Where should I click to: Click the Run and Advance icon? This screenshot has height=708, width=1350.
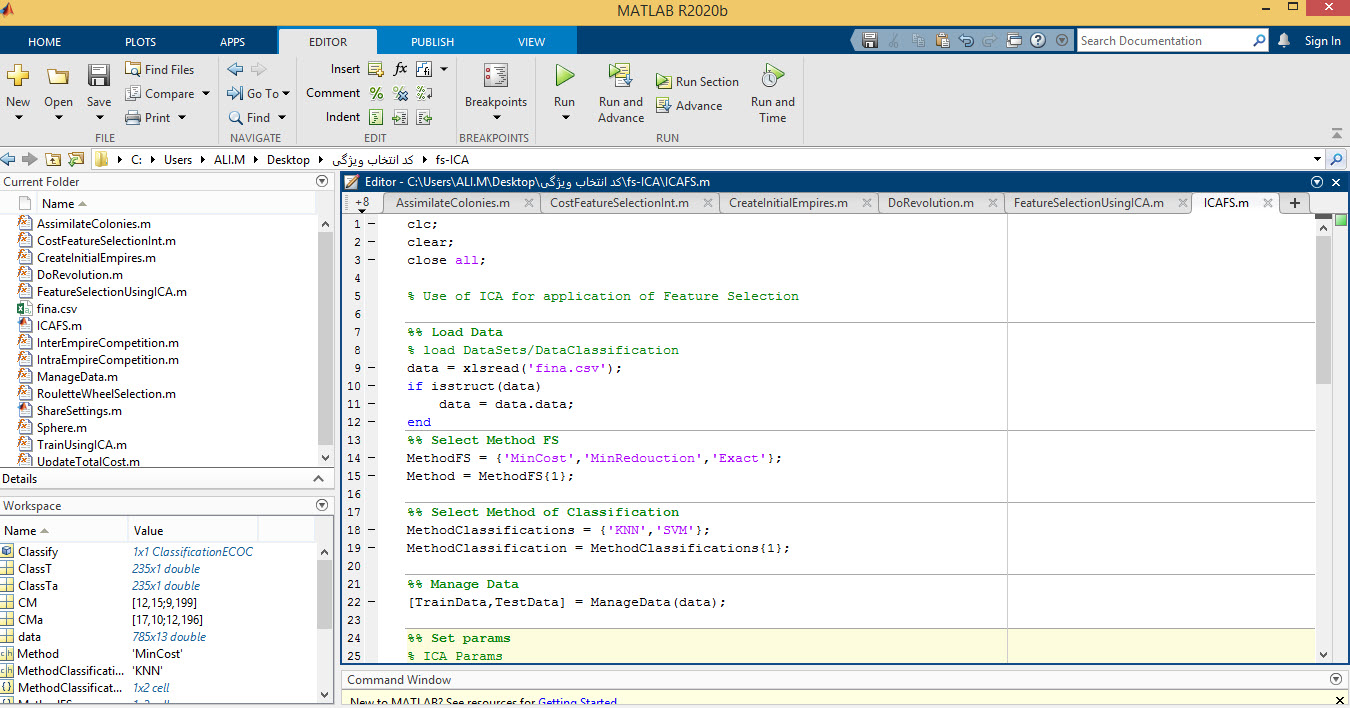click(x=620, y=76)
